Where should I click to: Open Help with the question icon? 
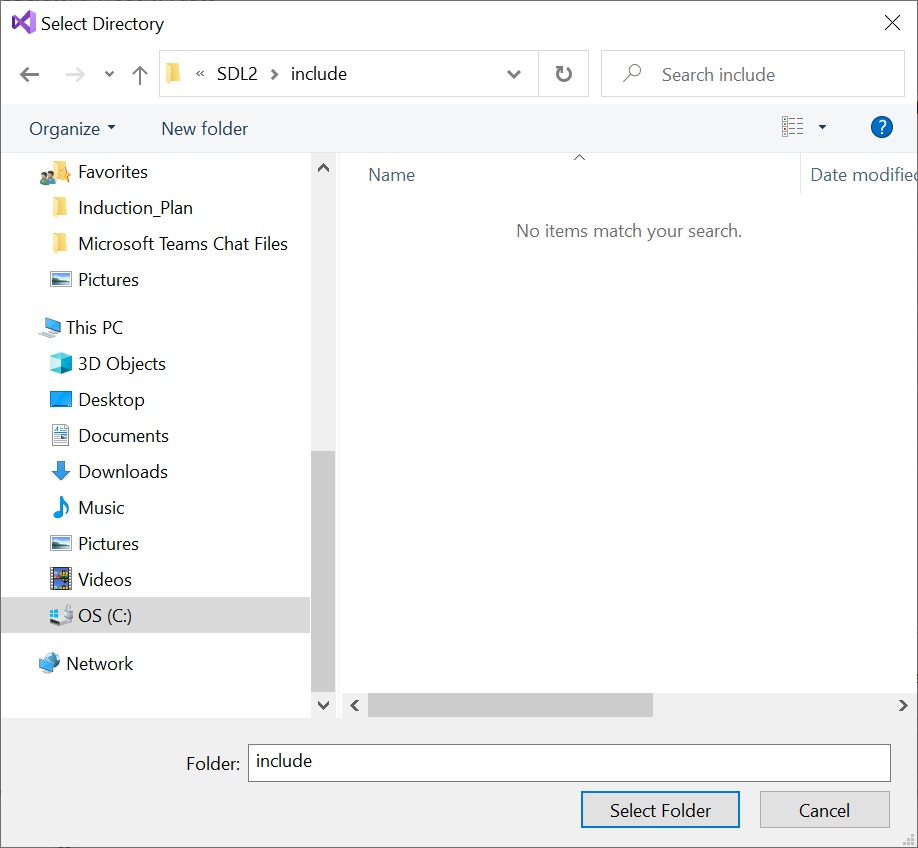881,127
